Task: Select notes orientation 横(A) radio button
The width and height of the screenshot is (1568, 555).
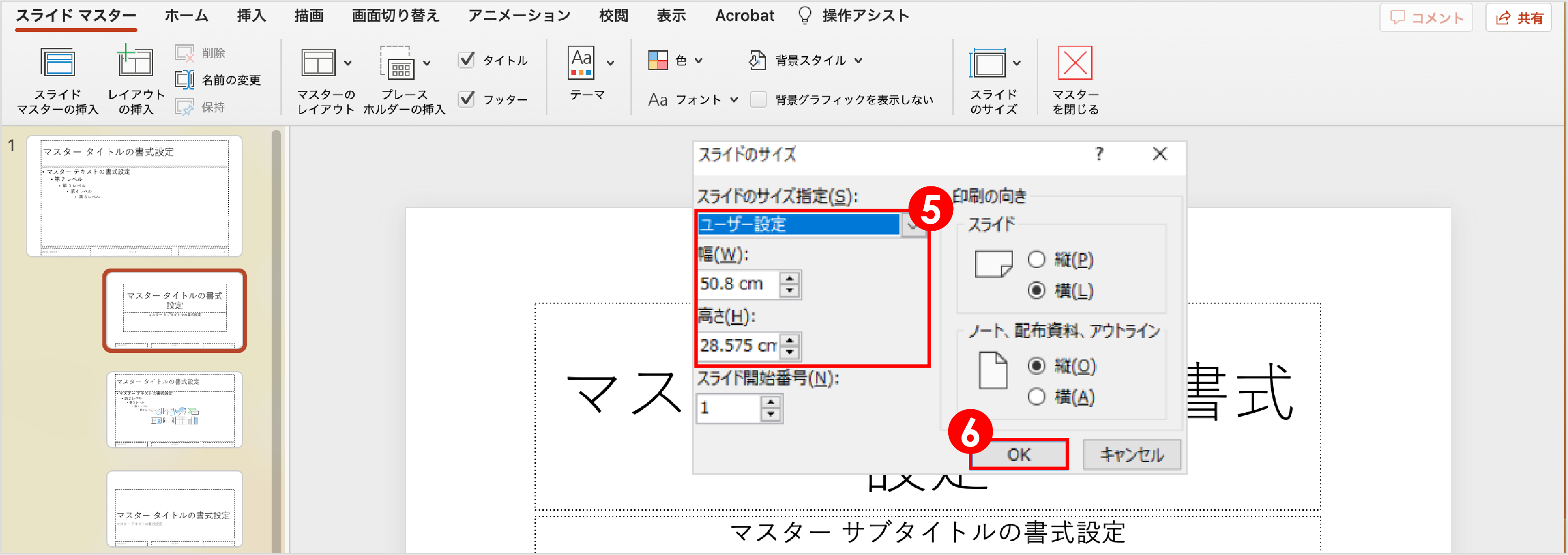Action: [x=1036, y=397]
